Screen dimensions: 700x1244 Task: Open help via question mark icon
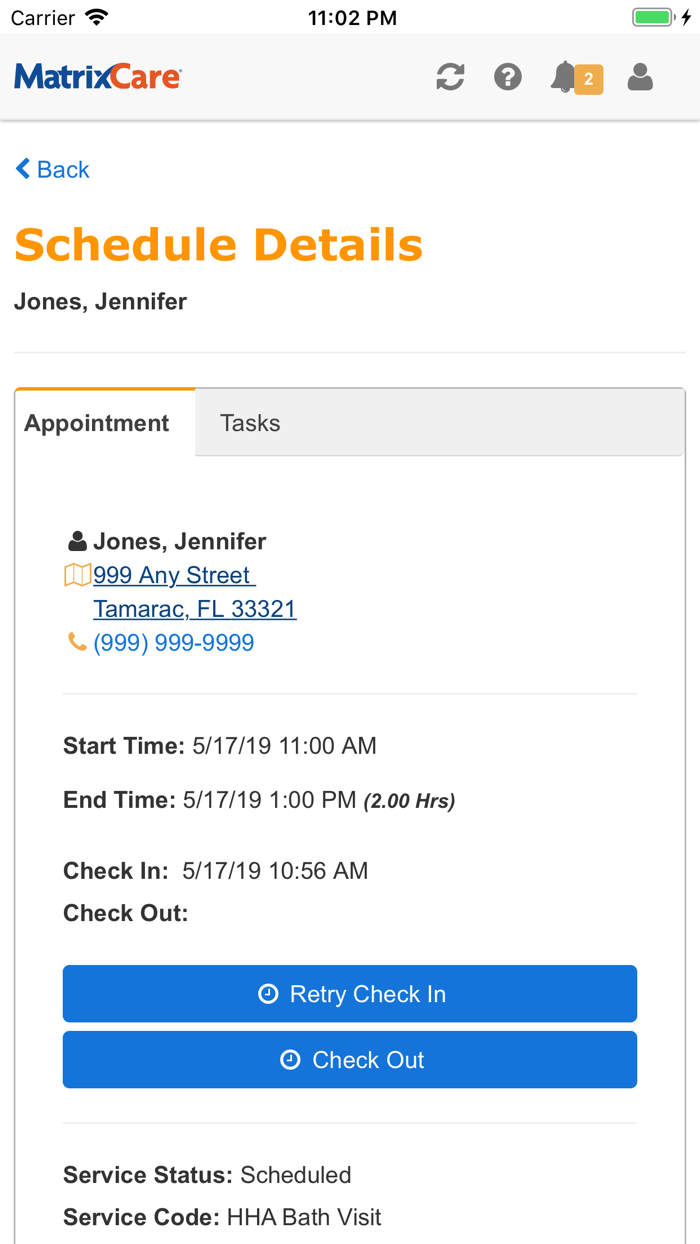coord(508,77)
